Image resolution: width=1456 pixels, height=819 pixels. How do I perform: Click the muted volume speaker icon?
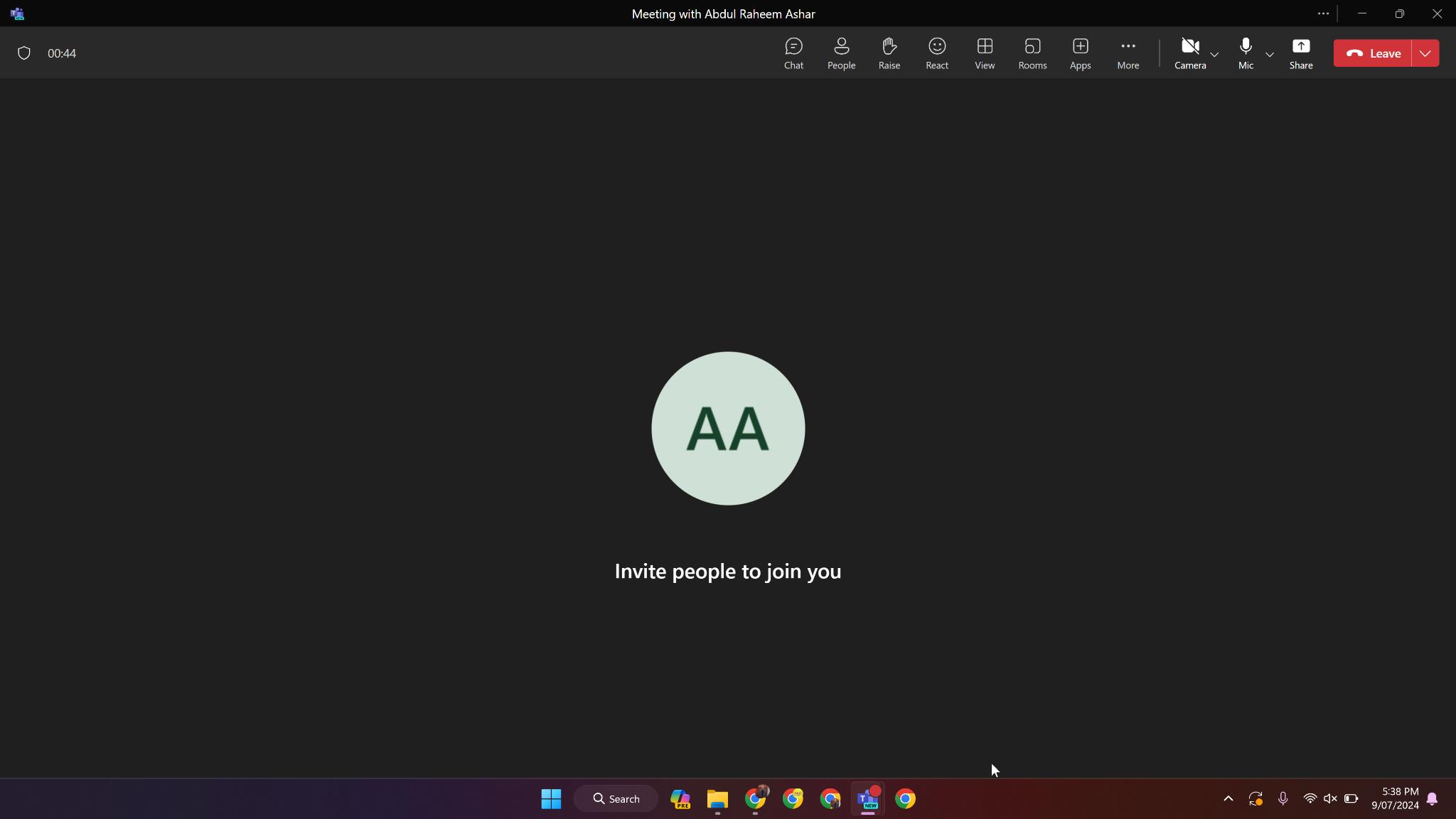(1330, 799)
